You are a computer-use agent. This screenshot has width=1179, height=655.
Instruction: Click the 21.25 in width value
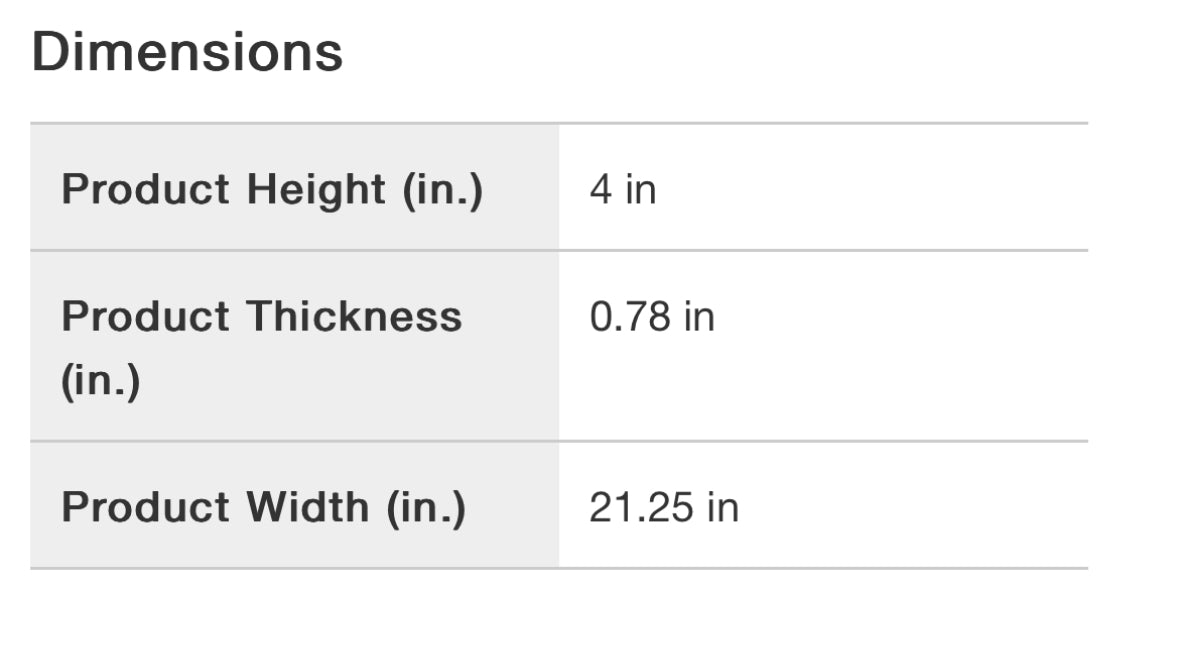[x=663, y=507]
